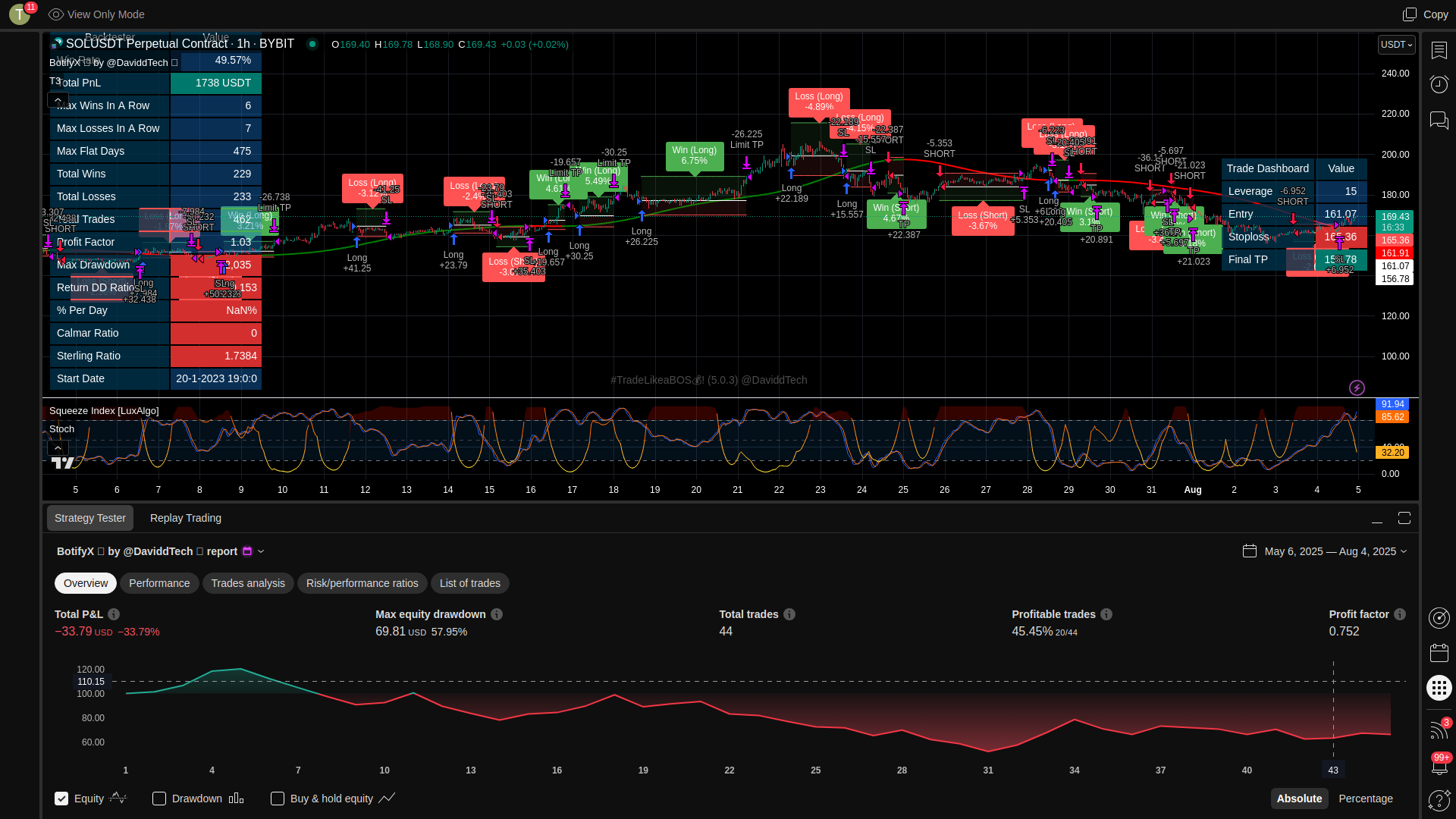Click the TradingView logo on the chart
This screenshot has height=819, width=1456.
coord(64,463)
